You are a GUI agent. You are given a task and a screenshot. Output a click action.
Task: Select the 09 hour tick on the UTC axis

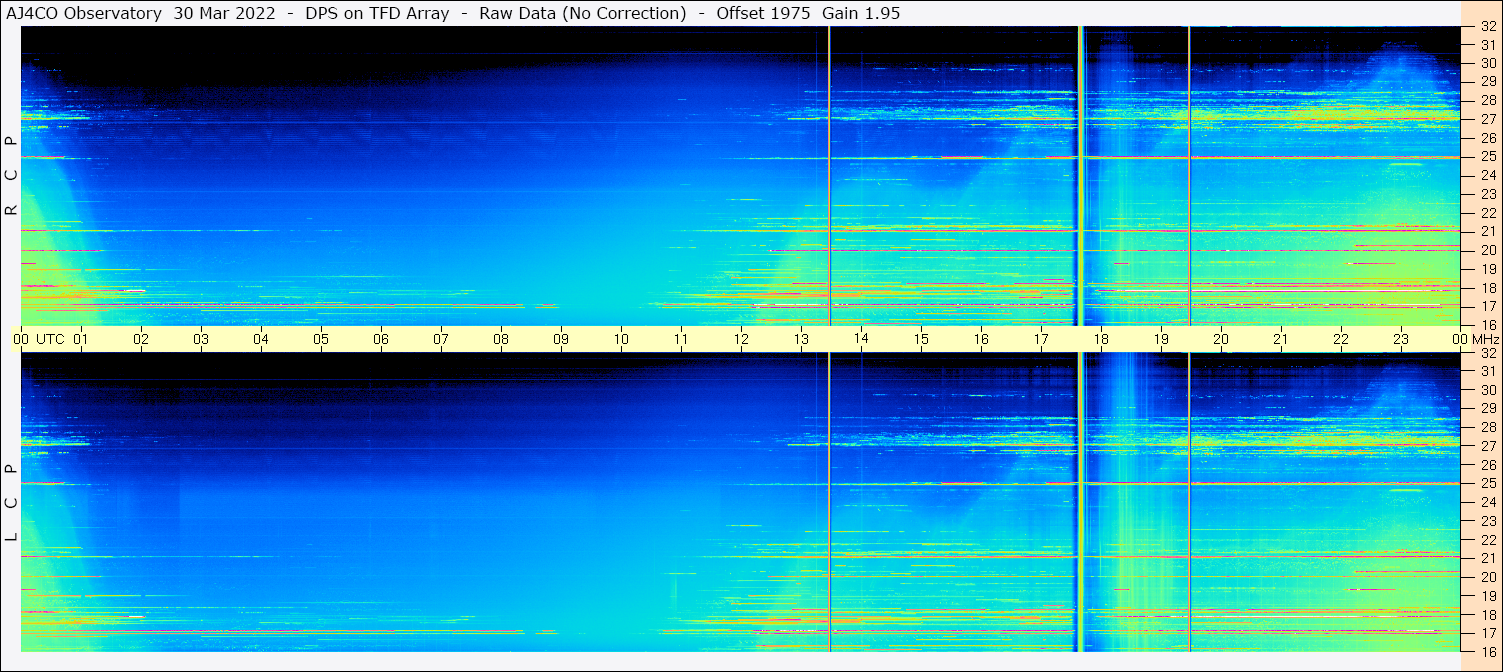pos(561,339)
